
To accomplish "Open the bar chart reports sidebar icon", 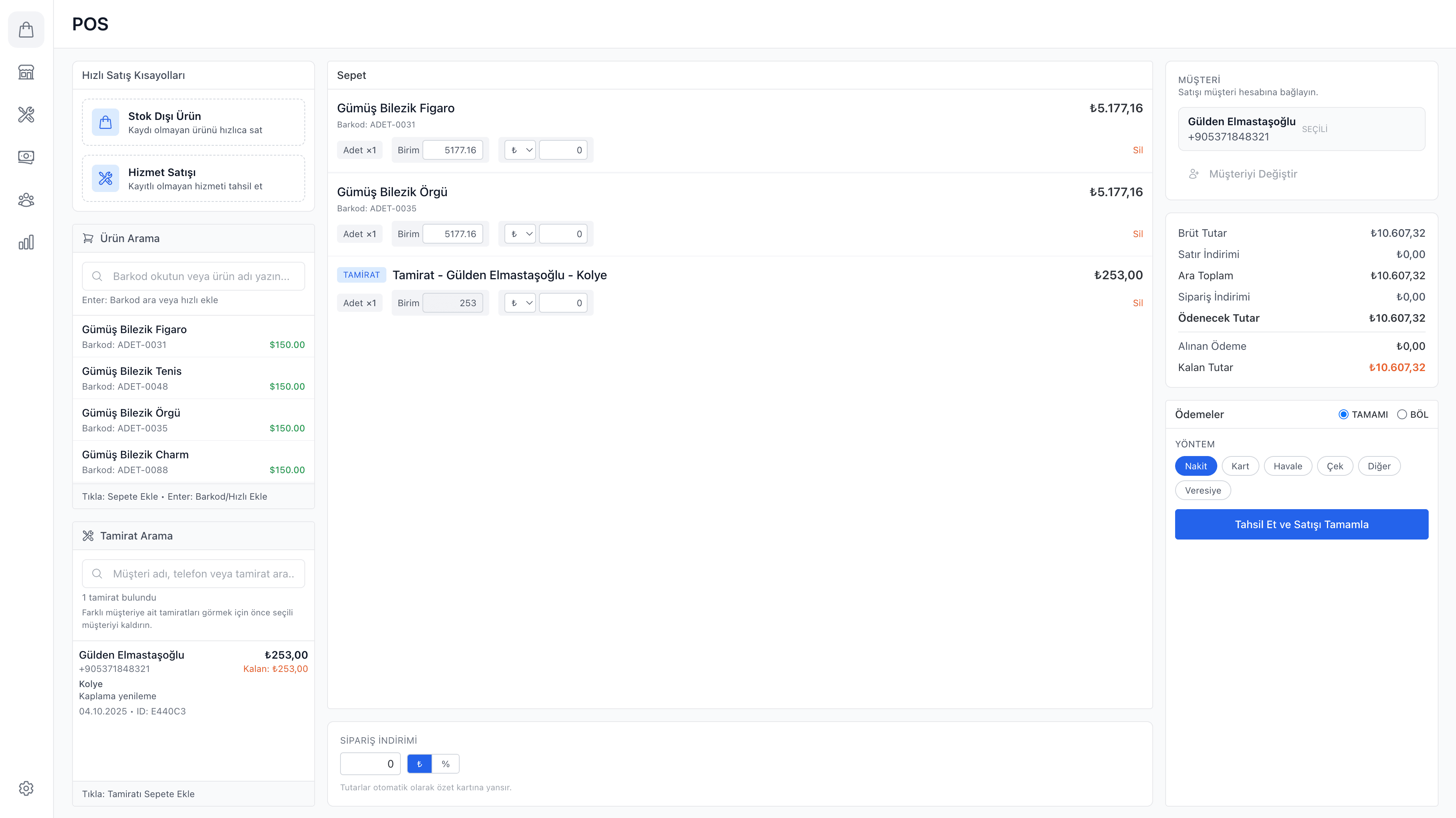I will (26, 242).
